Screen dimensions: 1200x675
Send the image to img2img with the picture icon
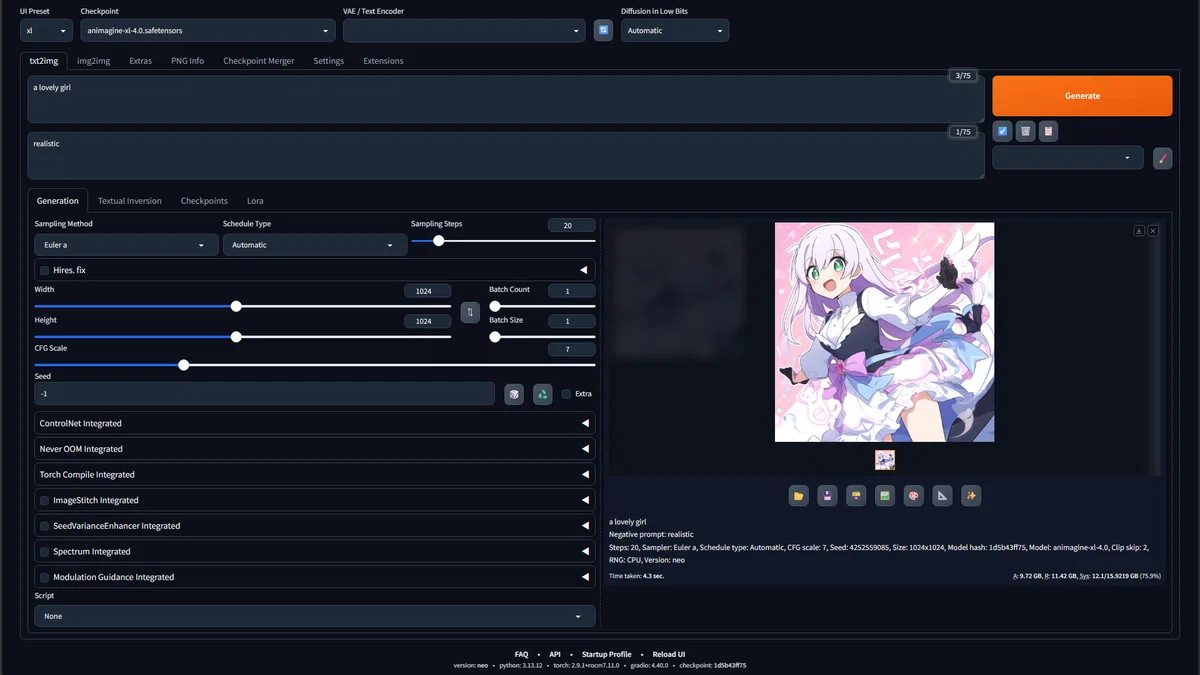(x=885, y=495)
